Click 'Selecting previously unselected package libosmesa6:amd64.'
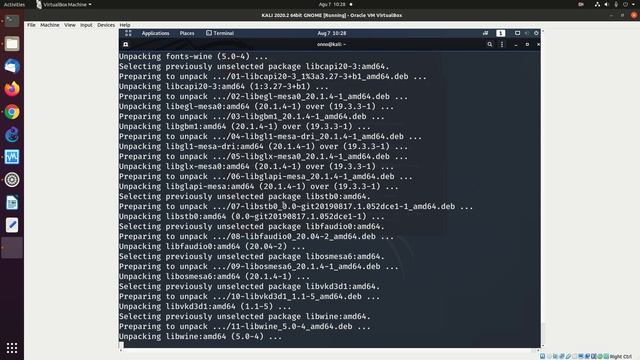Image resolution: width=640 pixels, height=360 pixels. click(x=252, y=256)
